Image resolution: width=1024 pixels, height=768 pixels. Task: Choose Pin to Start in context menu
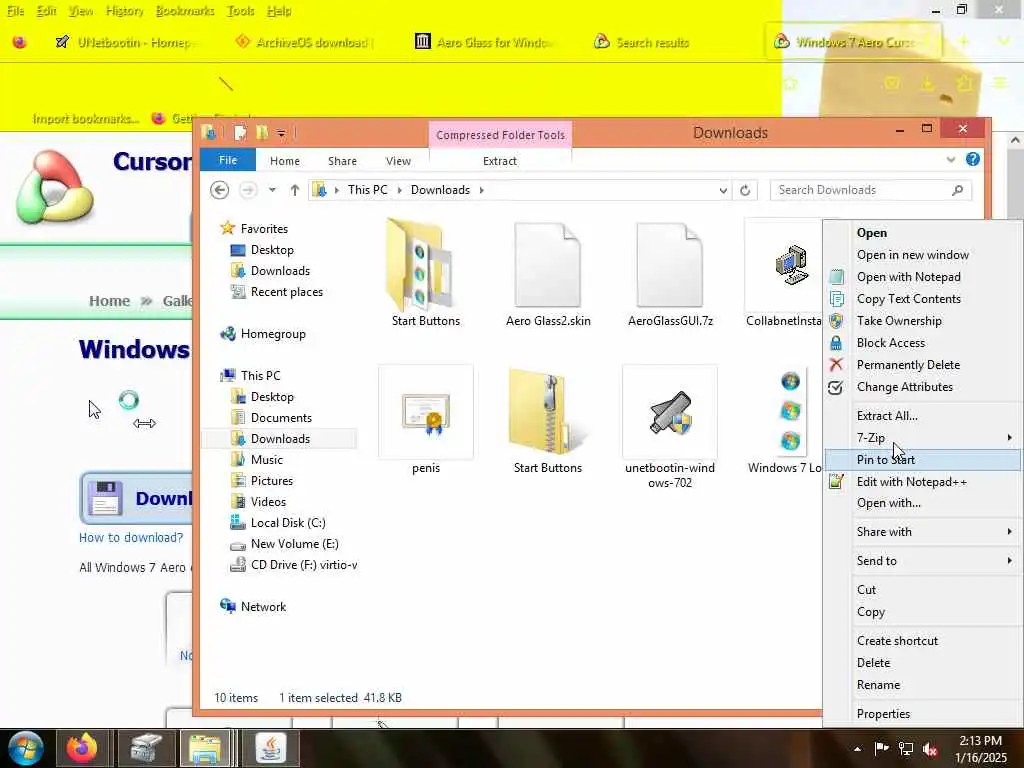922,460
